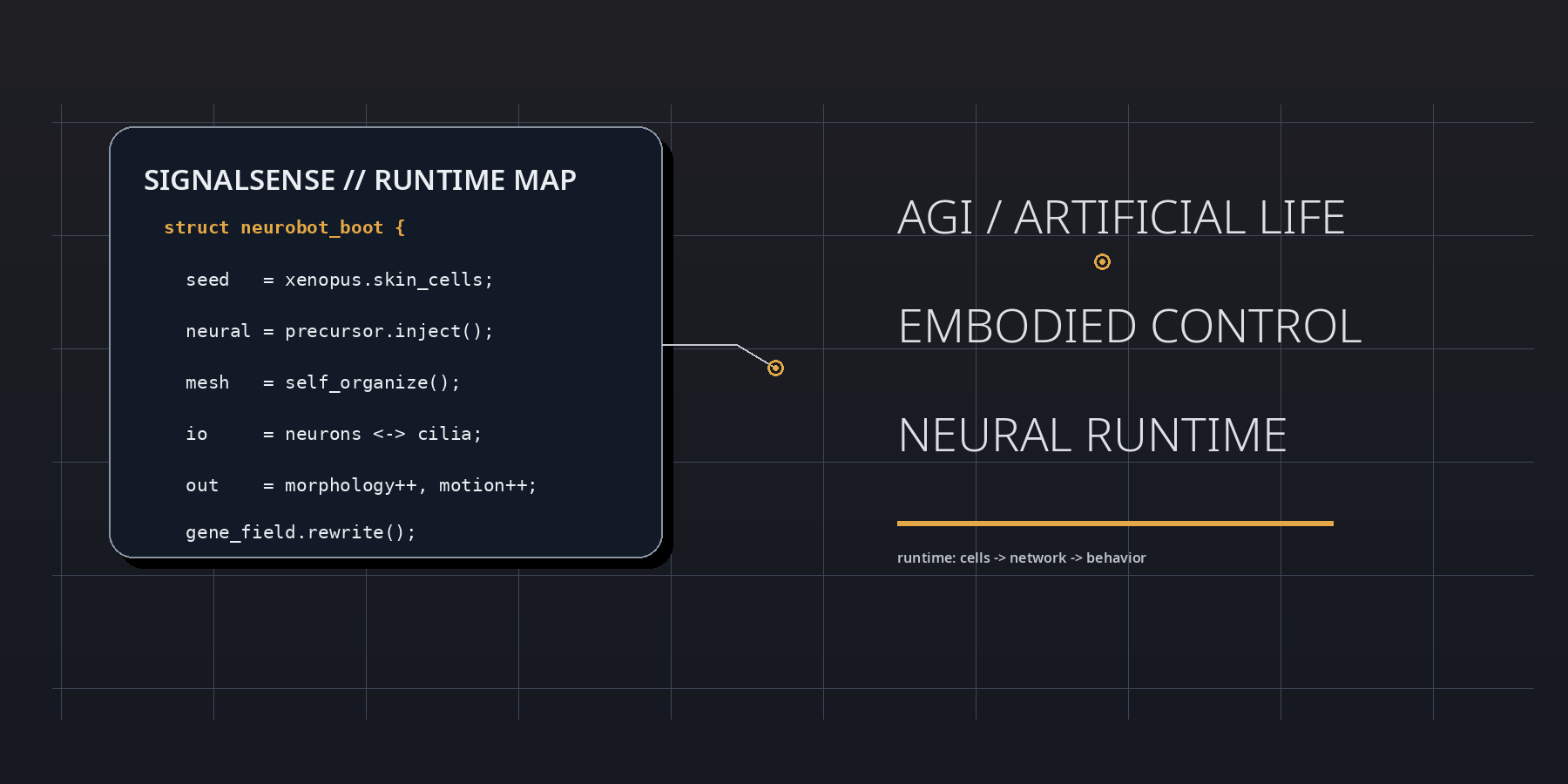Click the precursor.inject() call

click(389, 331)
